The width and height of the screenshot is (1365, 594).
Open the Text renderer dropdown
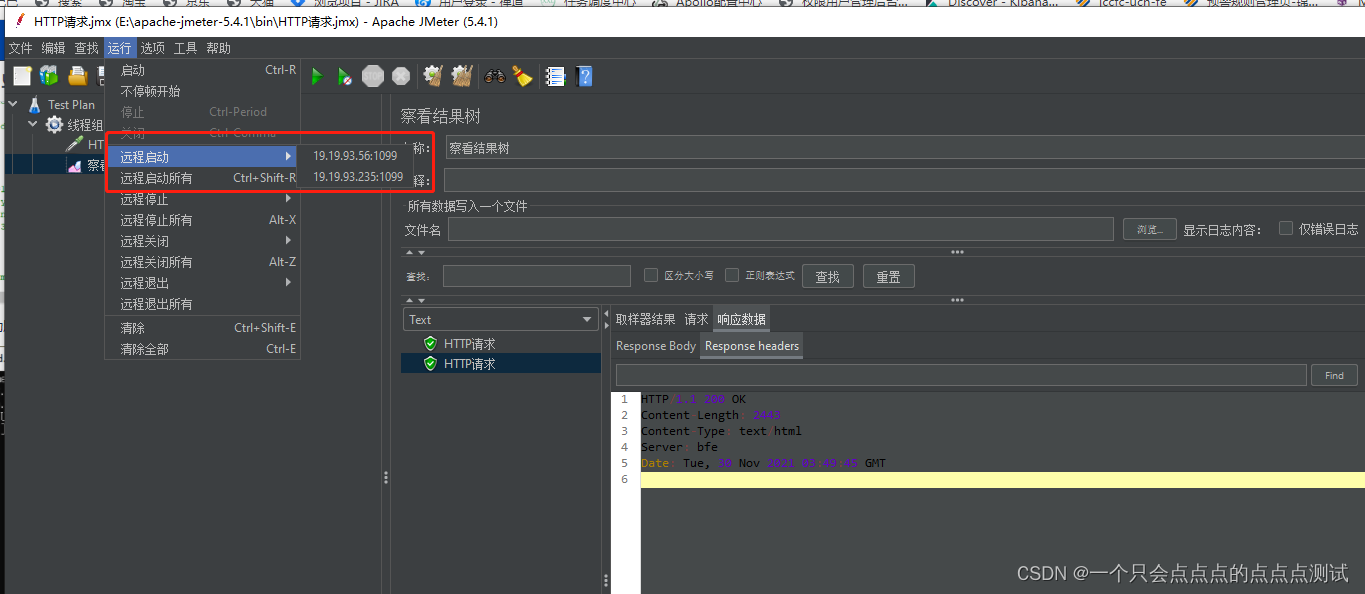pos(501,319)
